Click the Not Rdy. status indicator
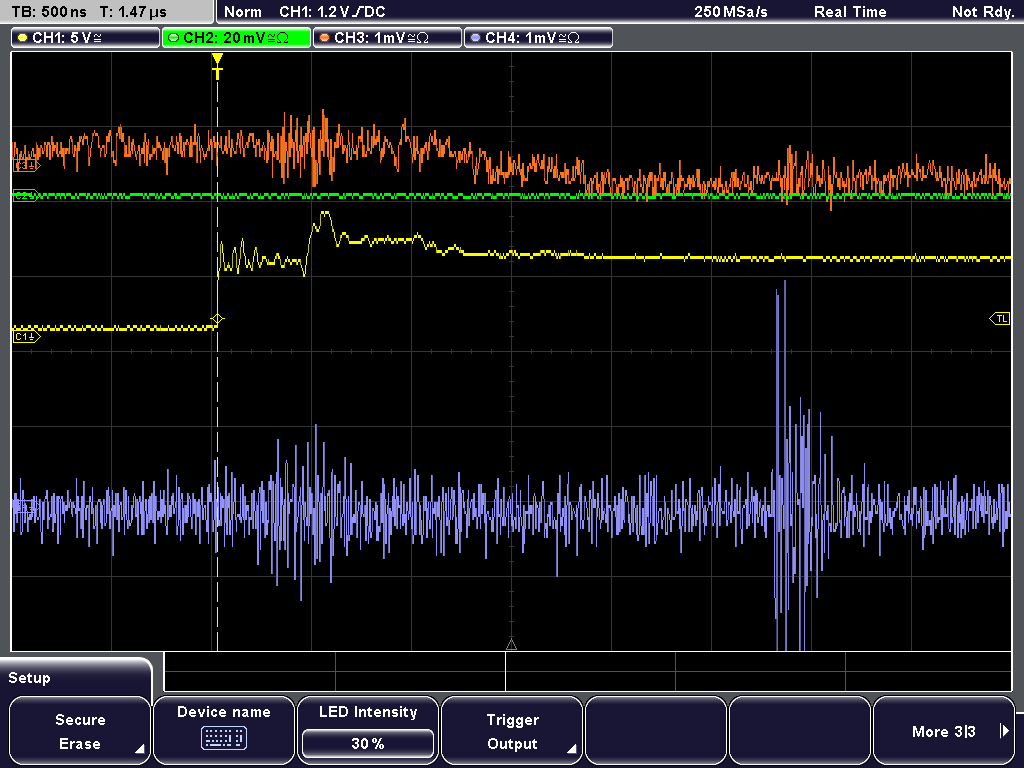This screenshot has height=768, width=1024. point(983,12)
